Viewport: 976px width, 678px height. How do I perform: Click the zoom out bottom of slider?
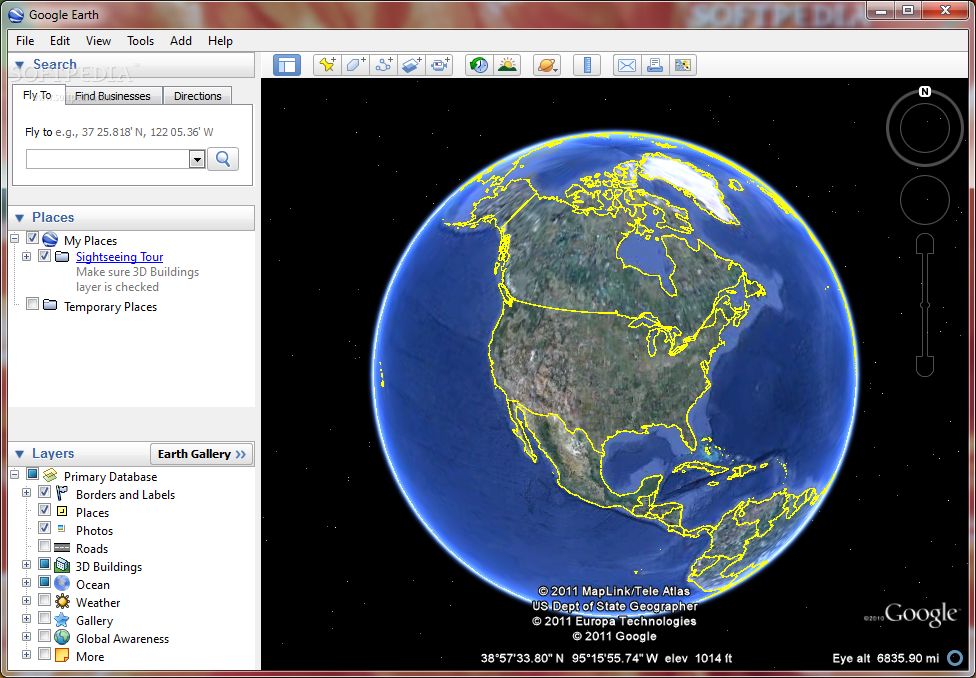point(925,366)
